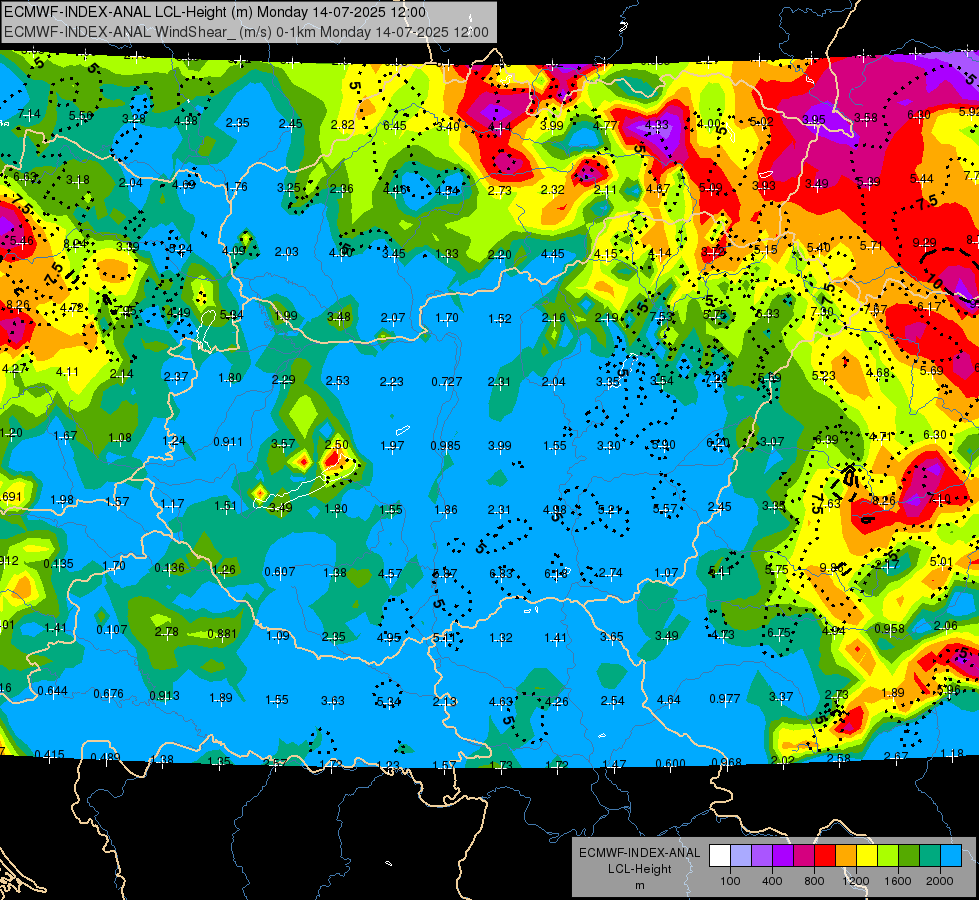
Task: Click the wind shear value 0.644
Action: (x=52, y=691)
